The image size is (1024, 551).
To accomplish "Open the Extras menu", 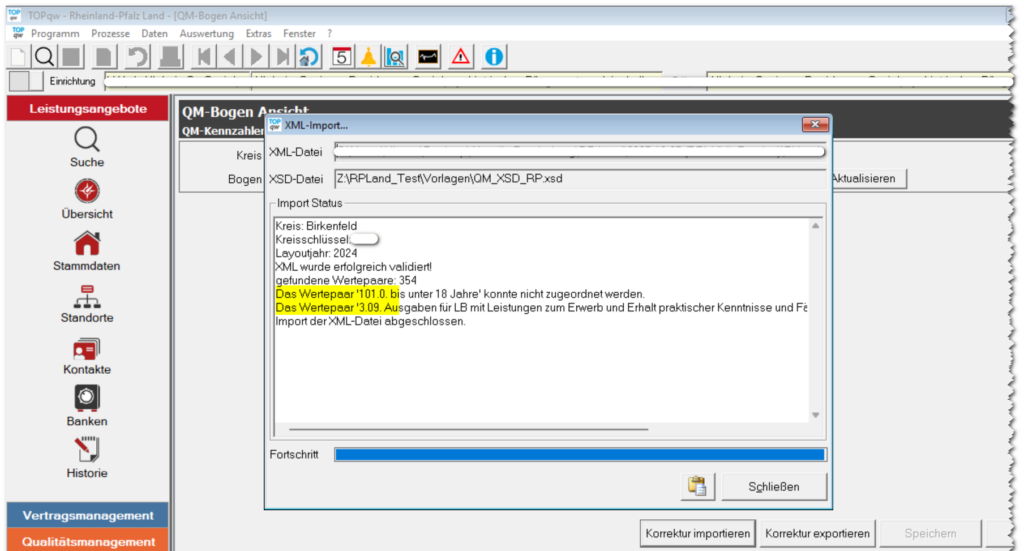I will tap(258, 33).
